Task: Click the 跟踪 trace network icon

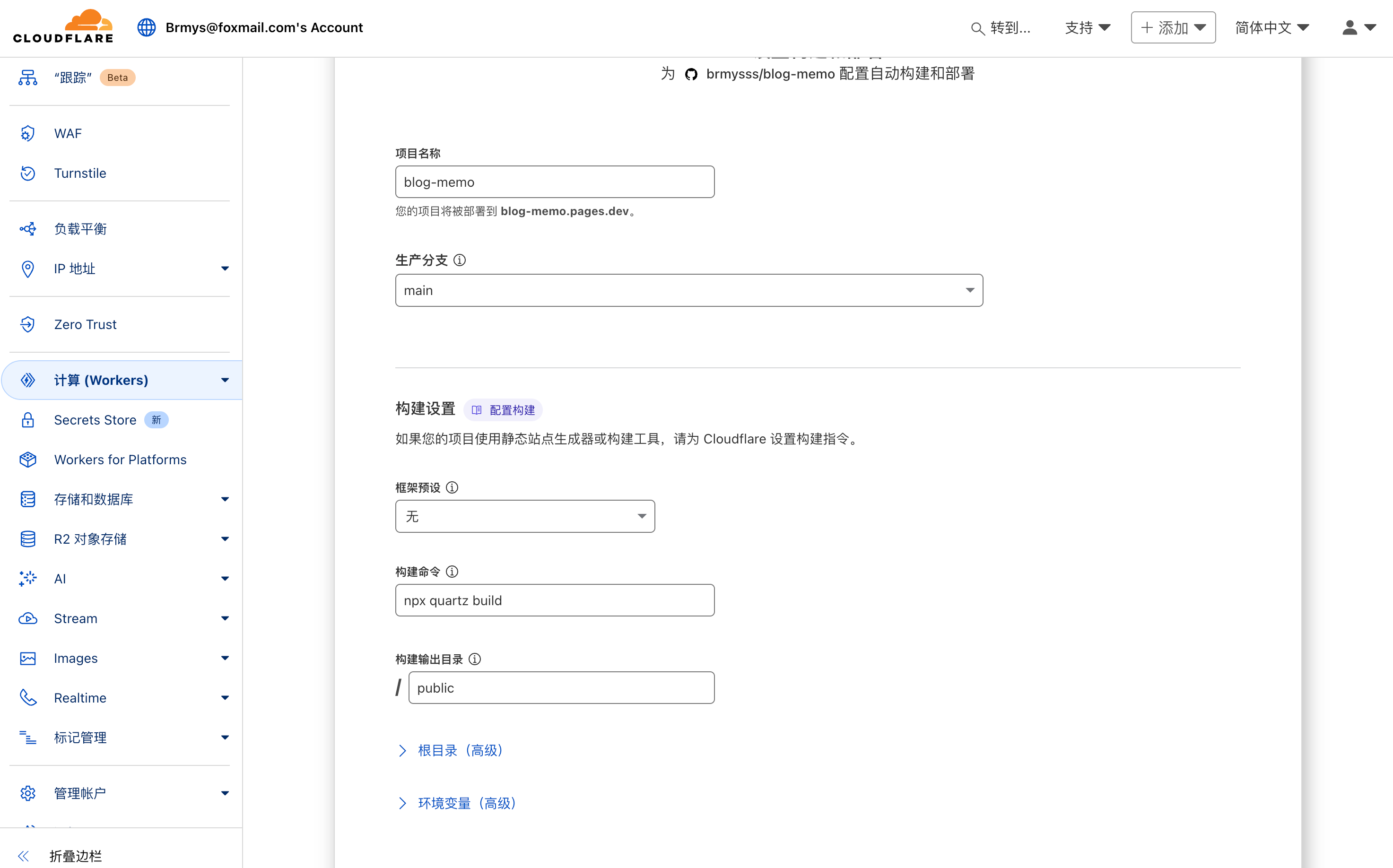Action: click(27, 78)
